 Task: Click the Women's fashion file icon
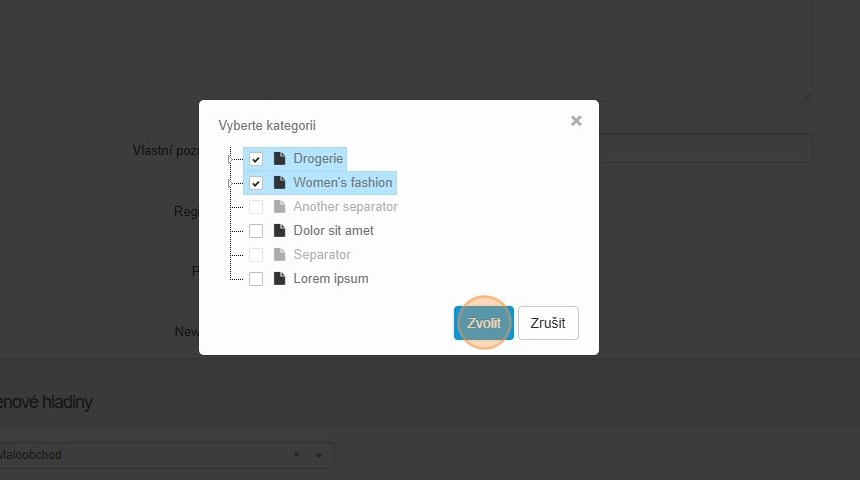280,183
